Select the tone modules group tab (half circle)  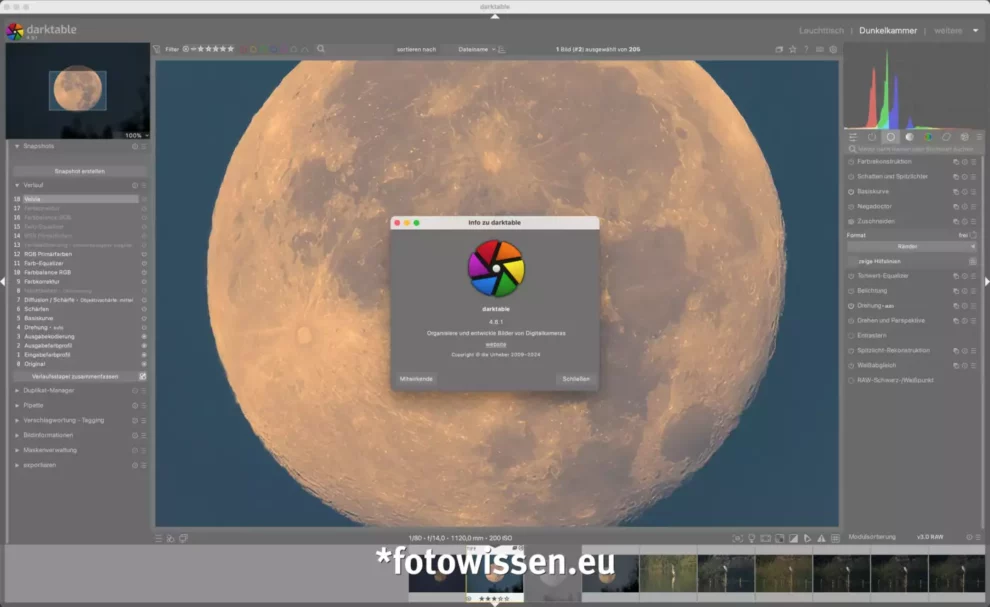909,137
